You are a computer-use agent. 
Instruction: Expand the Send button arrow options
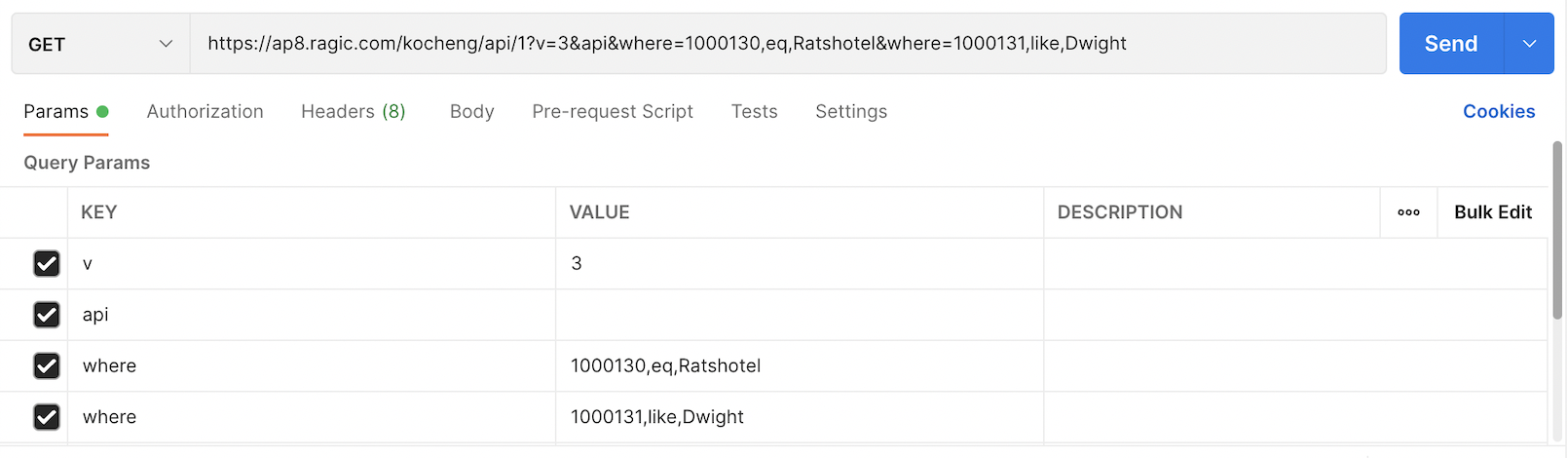point(1529,44)
